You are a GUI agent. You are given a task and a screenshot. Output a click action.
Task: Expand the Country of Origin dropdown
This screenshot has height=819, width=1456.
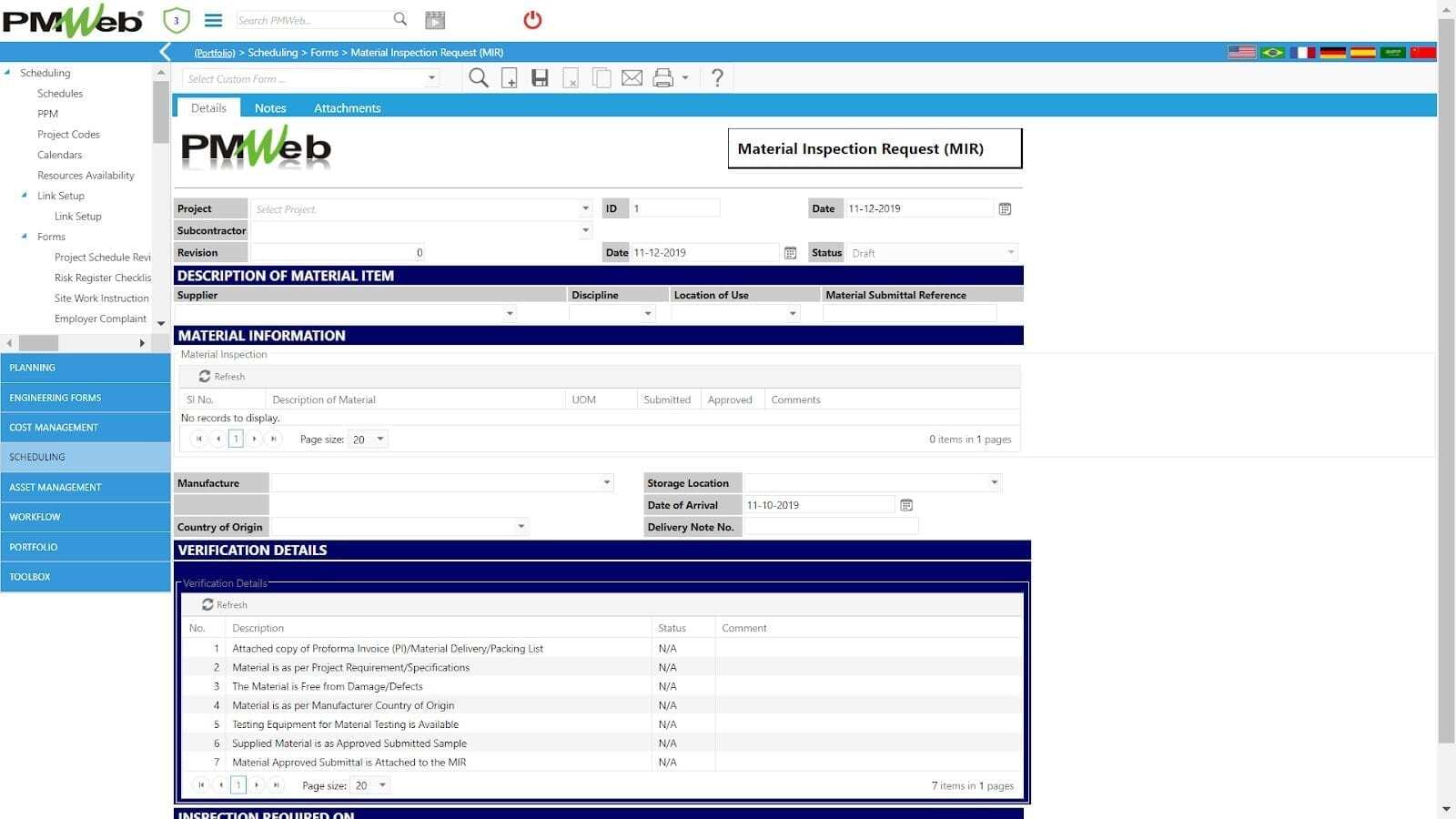coord(521,527)
